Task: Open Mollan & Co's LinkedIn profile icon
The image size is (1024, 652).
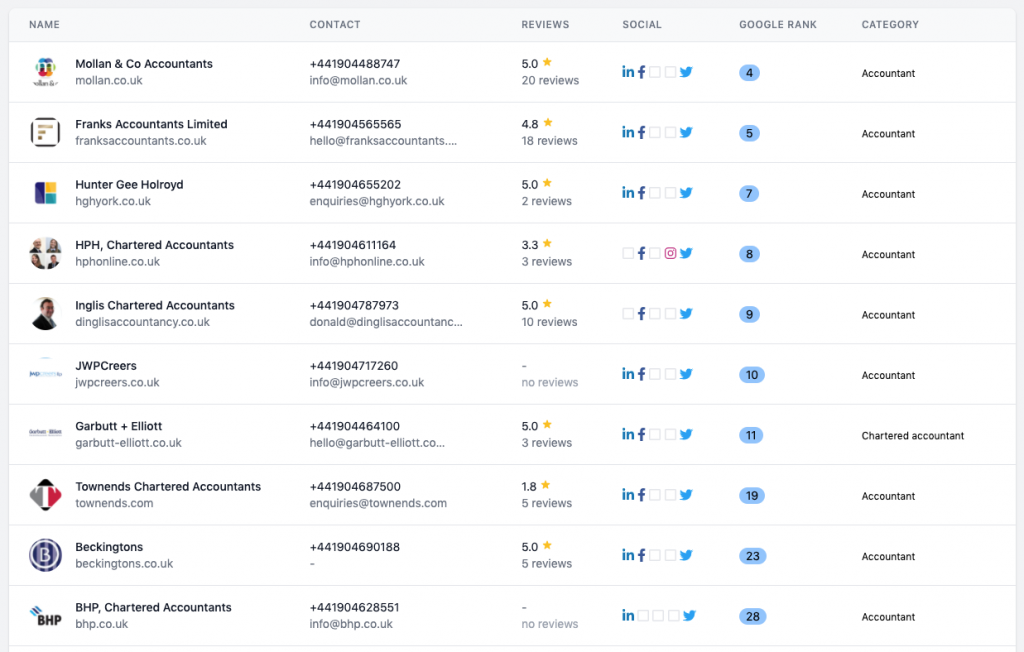Action: [628, 71]
